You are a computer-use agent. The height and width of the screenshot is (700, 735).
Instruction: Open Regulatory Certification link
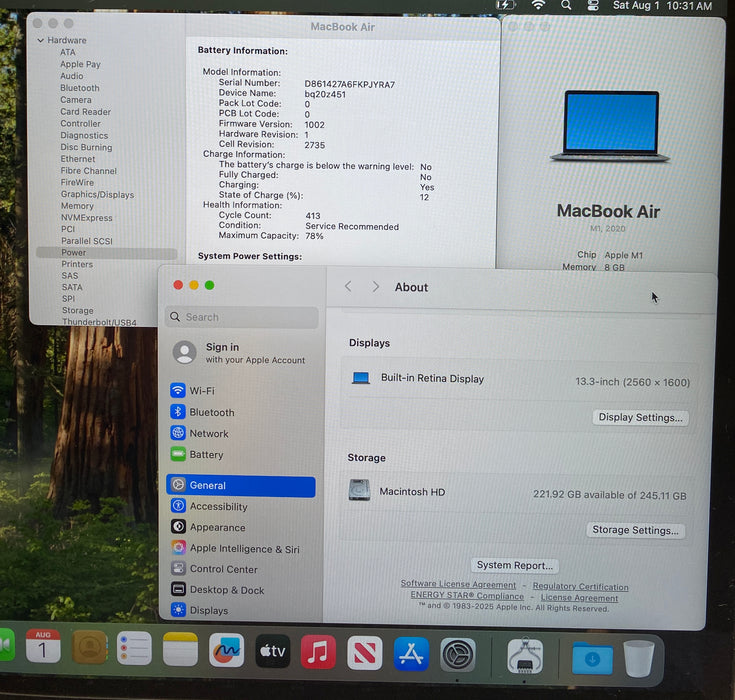tap(580, 587)
